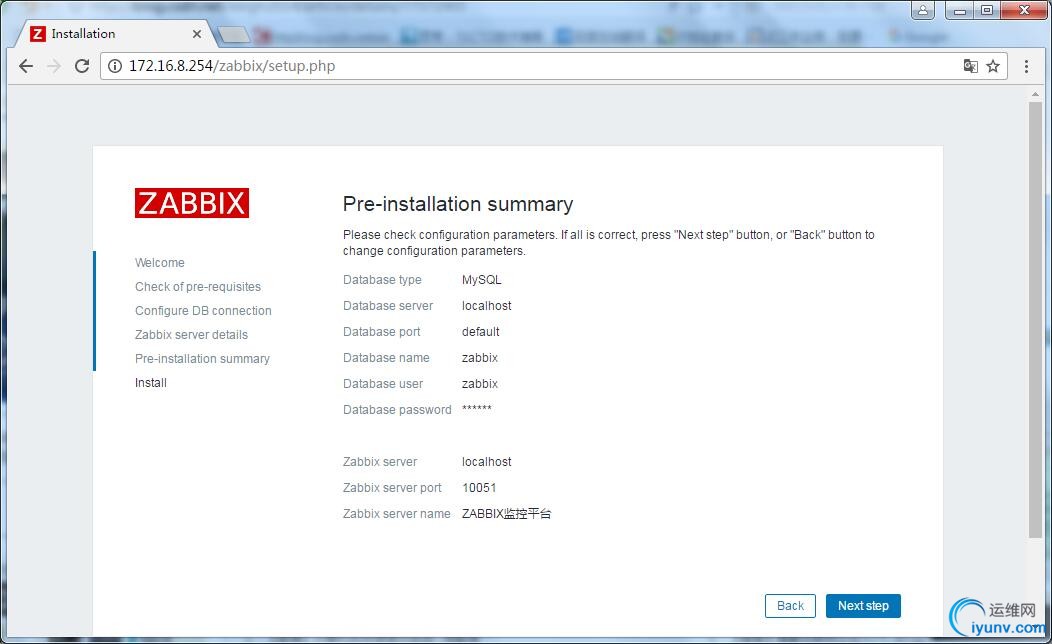The image size is (1052, 644).
Task: Click the Database user zabbix value
Action: [x=480, y=384]
